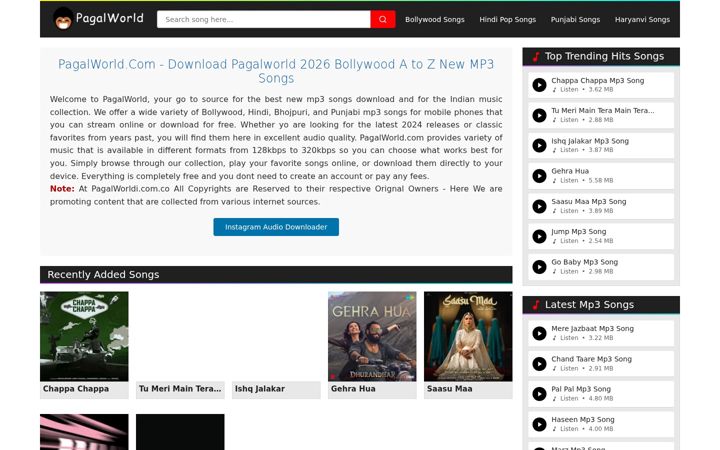
Task: Open Mere Jazbaat Mp3 Song link
Action: (x=592, y=328)
